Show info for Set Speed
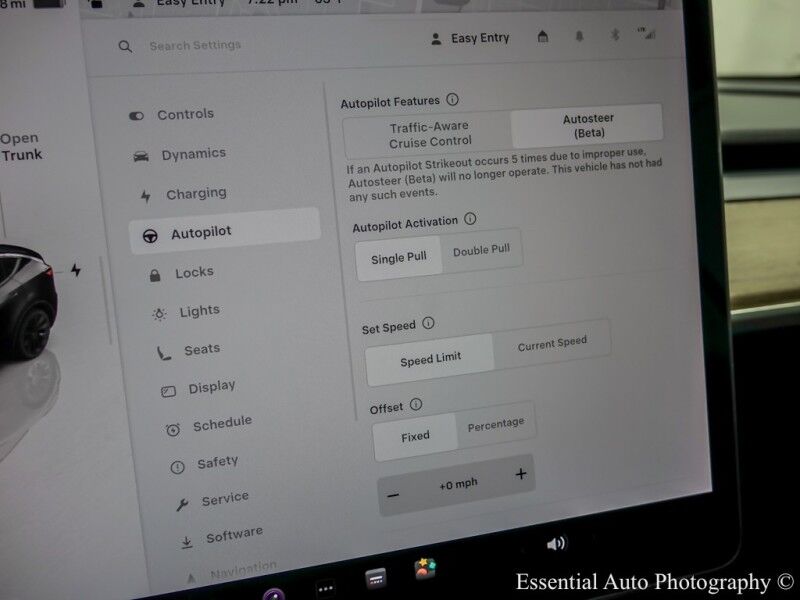Screen dimensions: 800x600 point(429,323)
